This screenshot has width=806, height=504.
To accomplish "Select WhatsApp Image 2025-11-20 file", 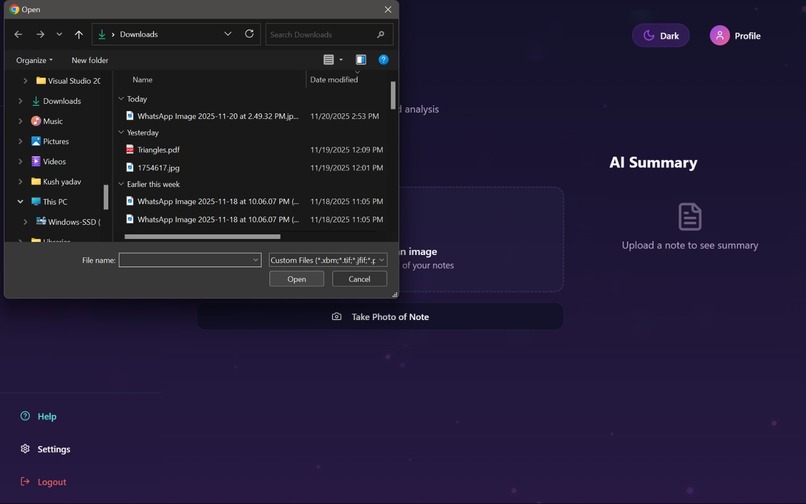I will click(x=217, y=116).
